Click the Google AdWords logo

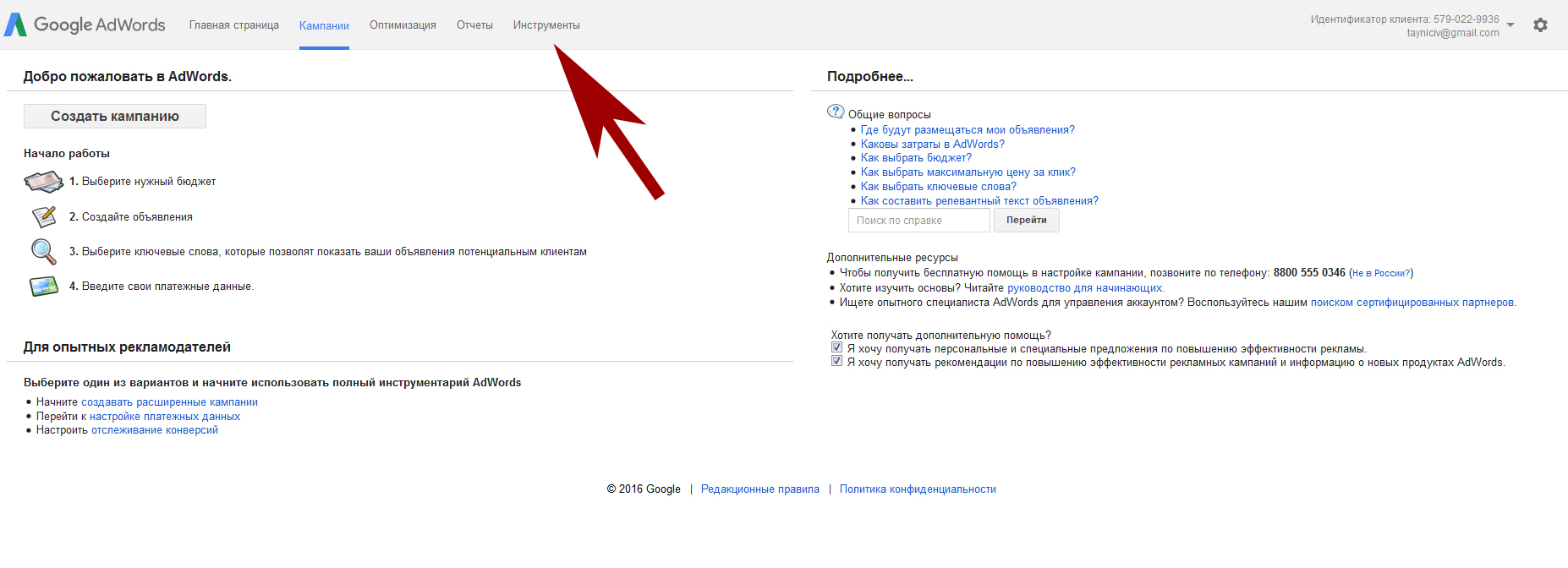click(x=85, y=25)
